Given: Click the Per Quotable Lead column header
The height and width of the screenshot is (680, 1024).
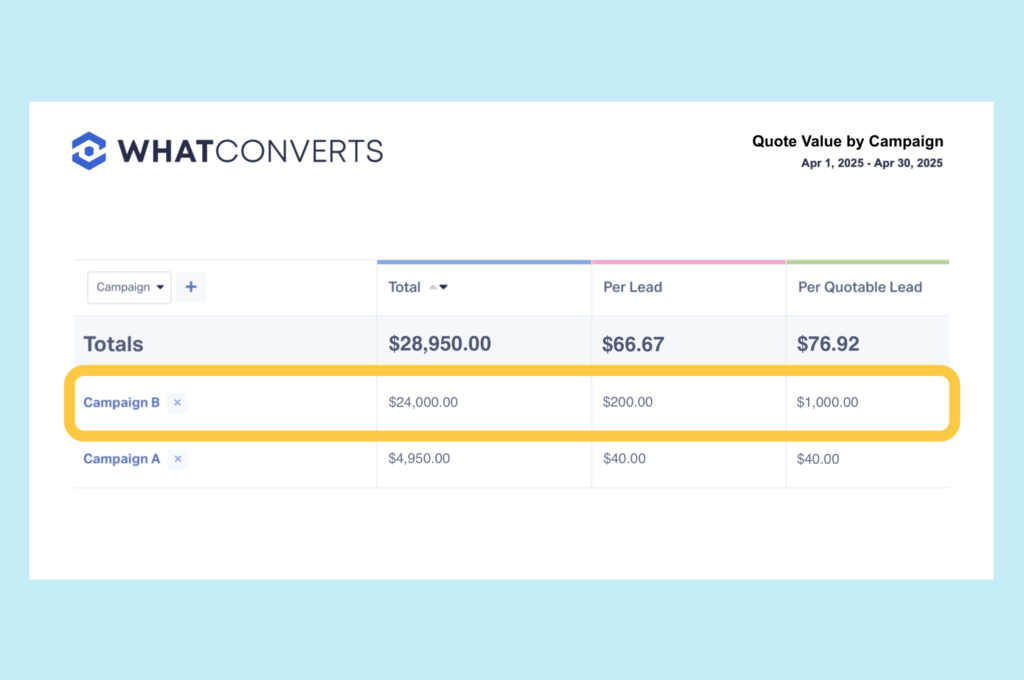Looking at the screenshot, I should 860,287.
